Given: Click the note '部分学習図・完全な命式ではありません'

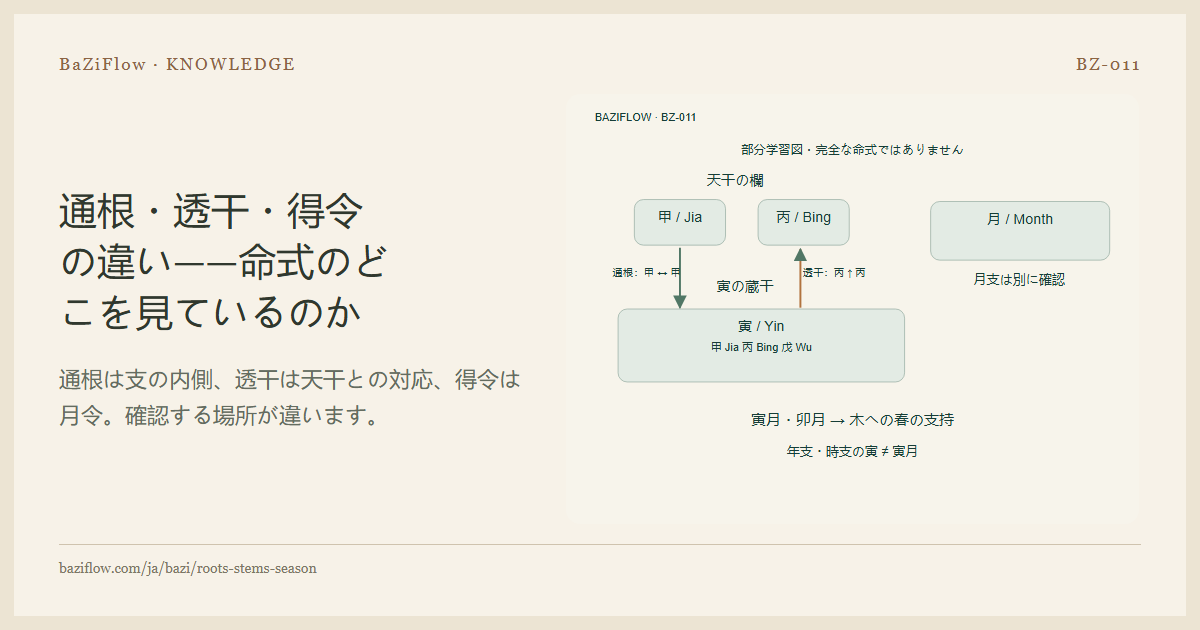Looking at the screenshot, I should click(852, 149).
